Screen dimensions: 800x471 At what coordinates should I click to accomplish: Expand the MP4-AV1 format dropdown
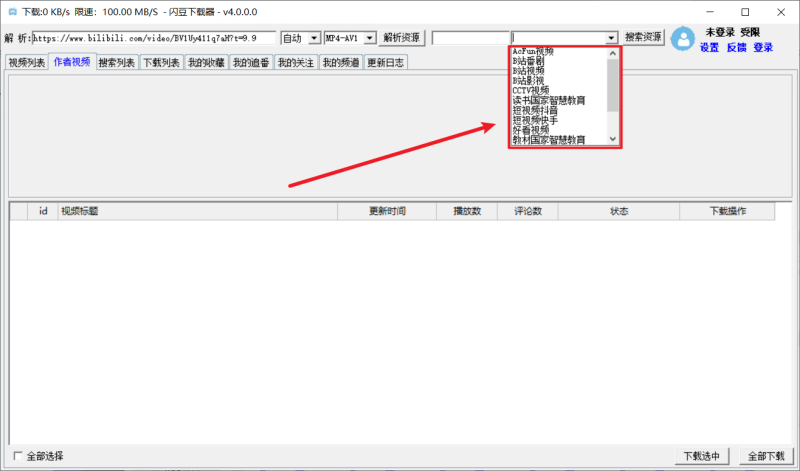350,38
